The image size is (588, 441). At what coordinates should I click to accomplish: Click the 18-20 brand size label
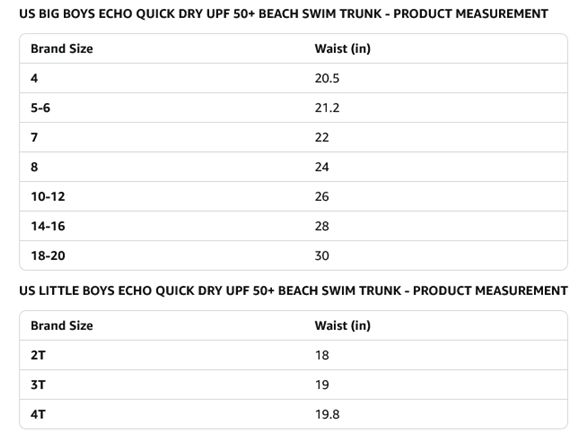pyautogui.click(x=48, y=256)
